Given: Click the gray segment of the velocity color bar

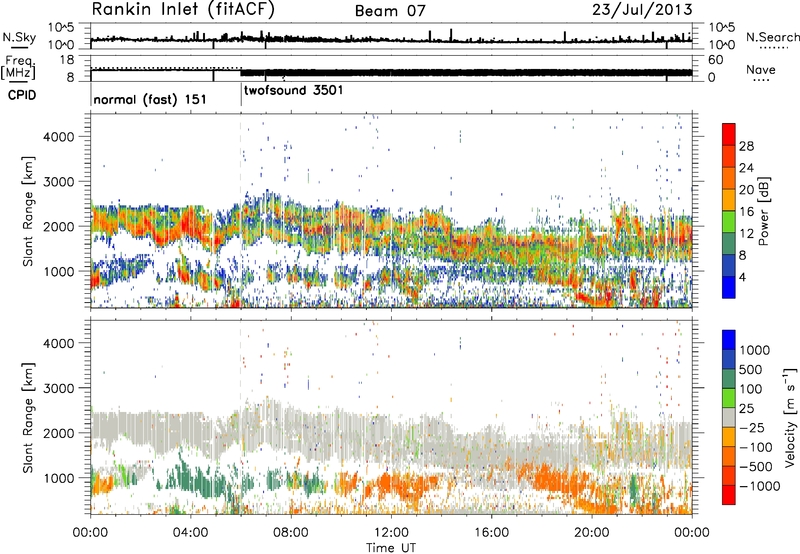Looking at the screenshot, I should (729, 418).
